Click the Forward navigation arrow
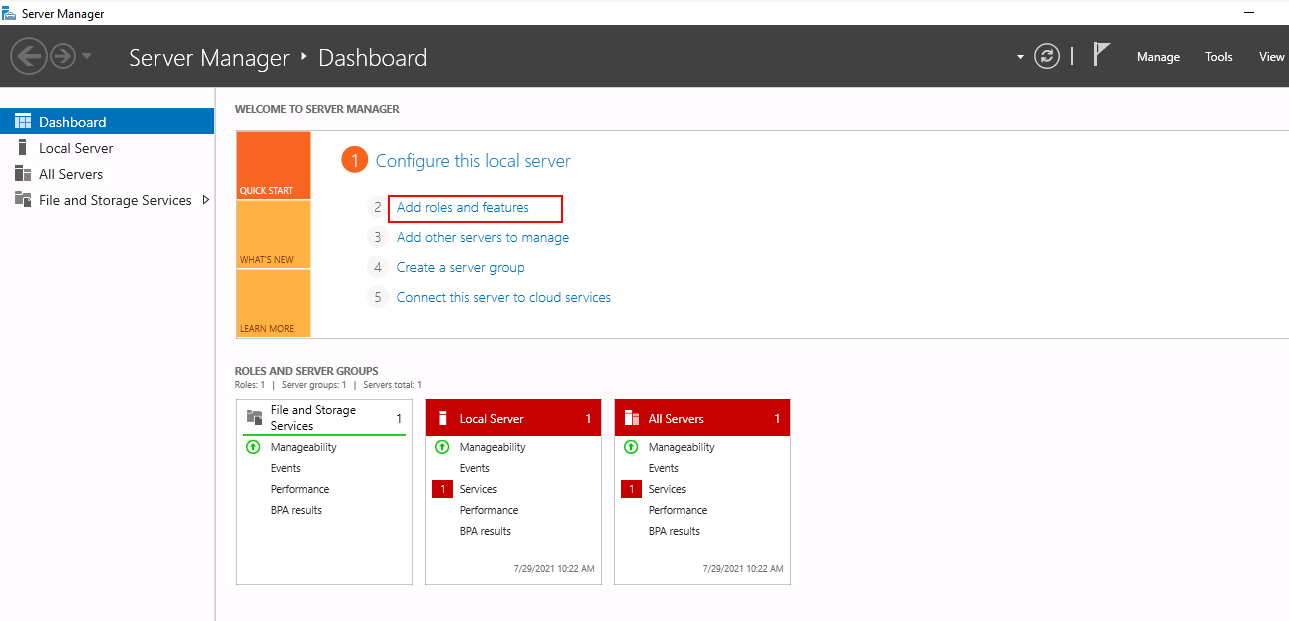Viewport: 1289px width, 621px height. (x=63, y=56)
